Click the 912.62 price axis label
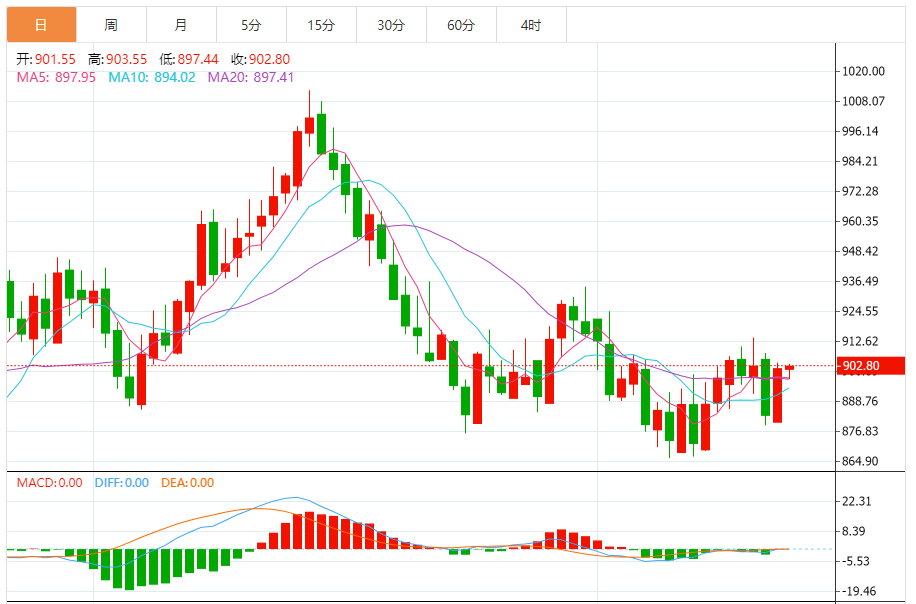Image resolution: width=916 pixels, height=604 pixels. (x=860, y=341)
